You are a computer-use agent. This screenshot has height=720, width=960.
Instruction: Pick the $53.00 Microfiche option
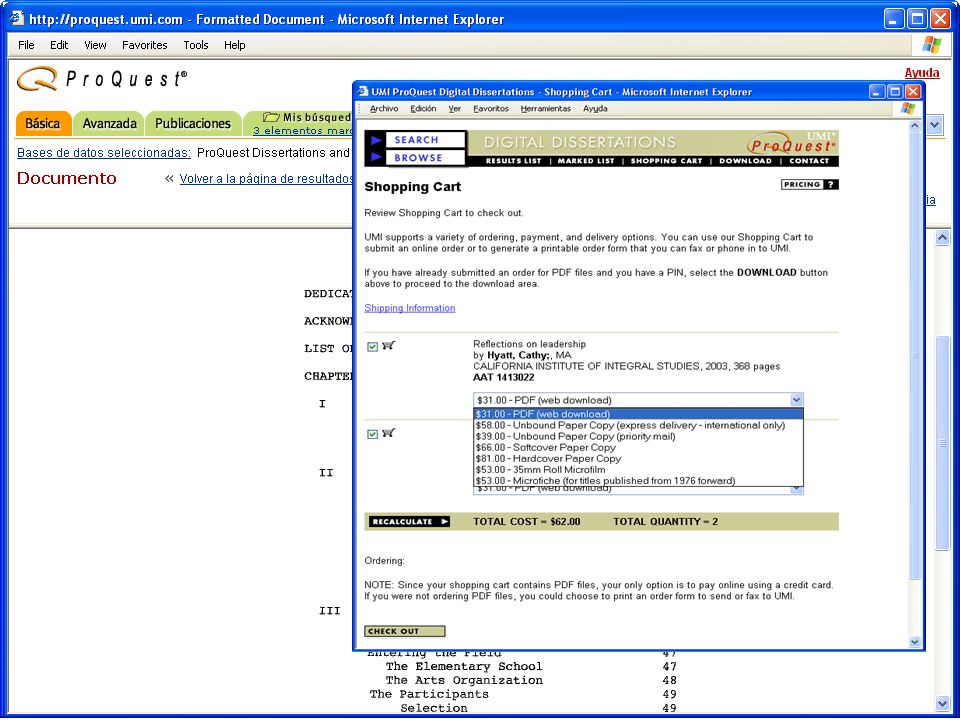[x=638, y=481]
